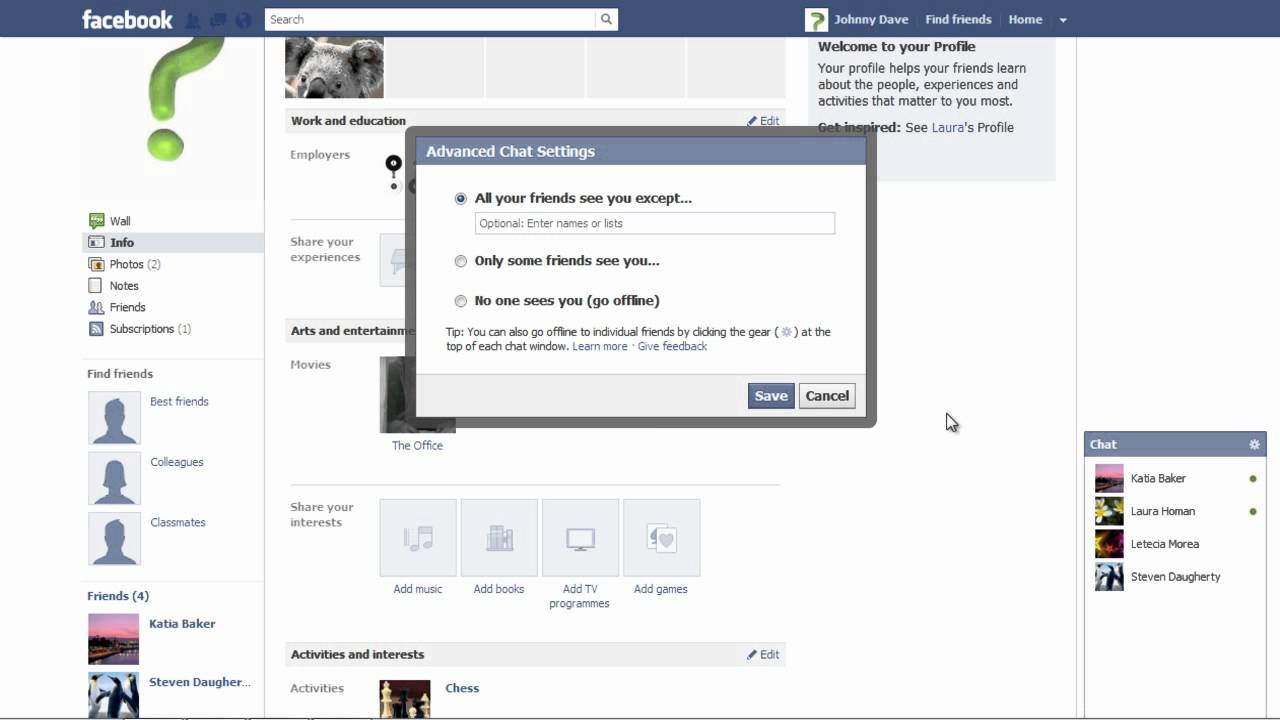Image resolution: width=1280 pixels, height=720 pixels.
Task: Click the Subscriptions RSS icon in sidebar
Action: tap(96, 329)
